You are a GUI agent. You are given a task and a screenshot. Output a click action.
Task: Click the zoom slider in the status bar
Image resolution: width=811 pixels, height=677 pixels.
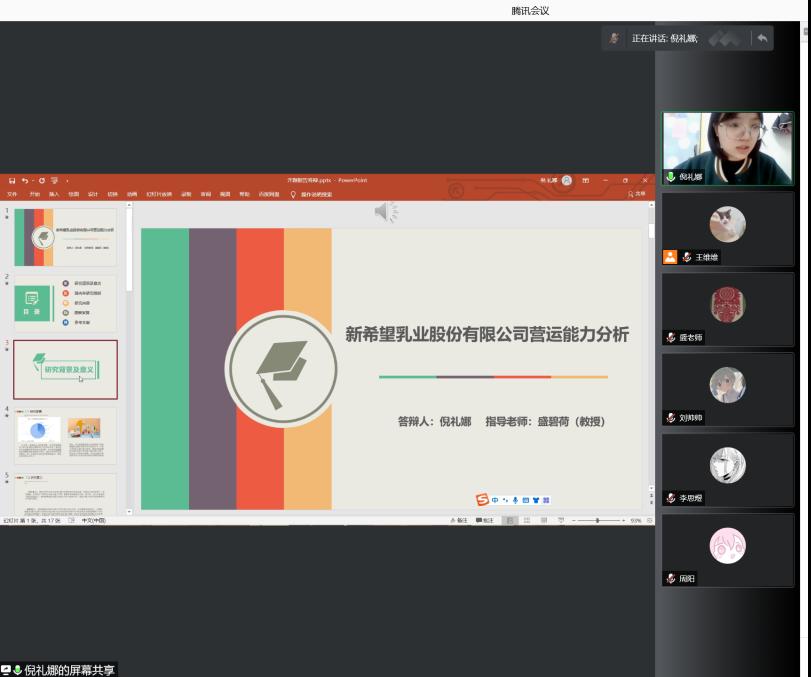(x=598, y=521)
